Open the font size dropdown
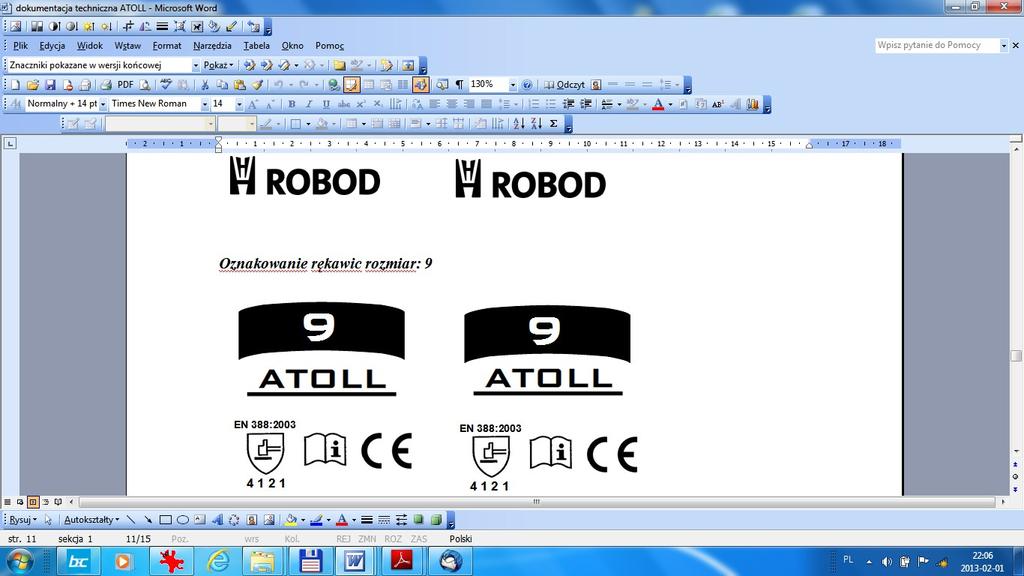 (239, 104)
